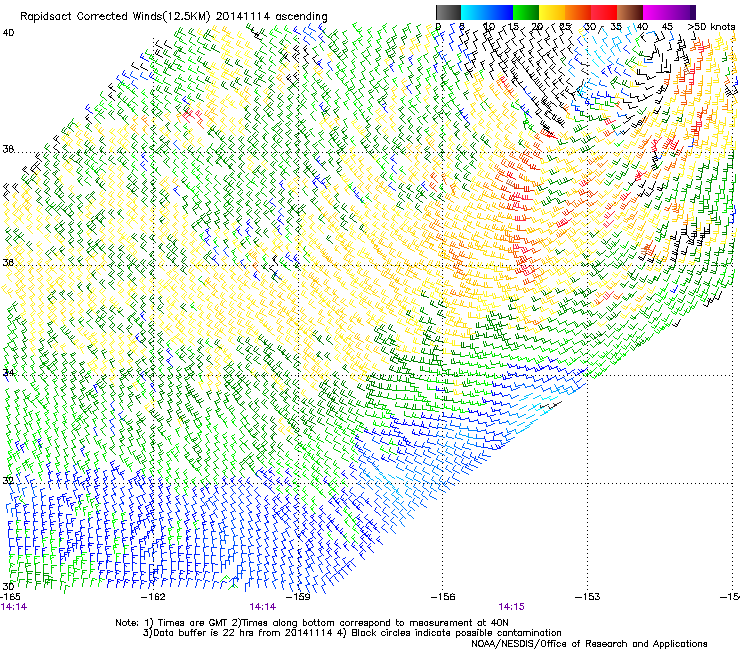Click the latitude label '32'

(x=8, y=481)
